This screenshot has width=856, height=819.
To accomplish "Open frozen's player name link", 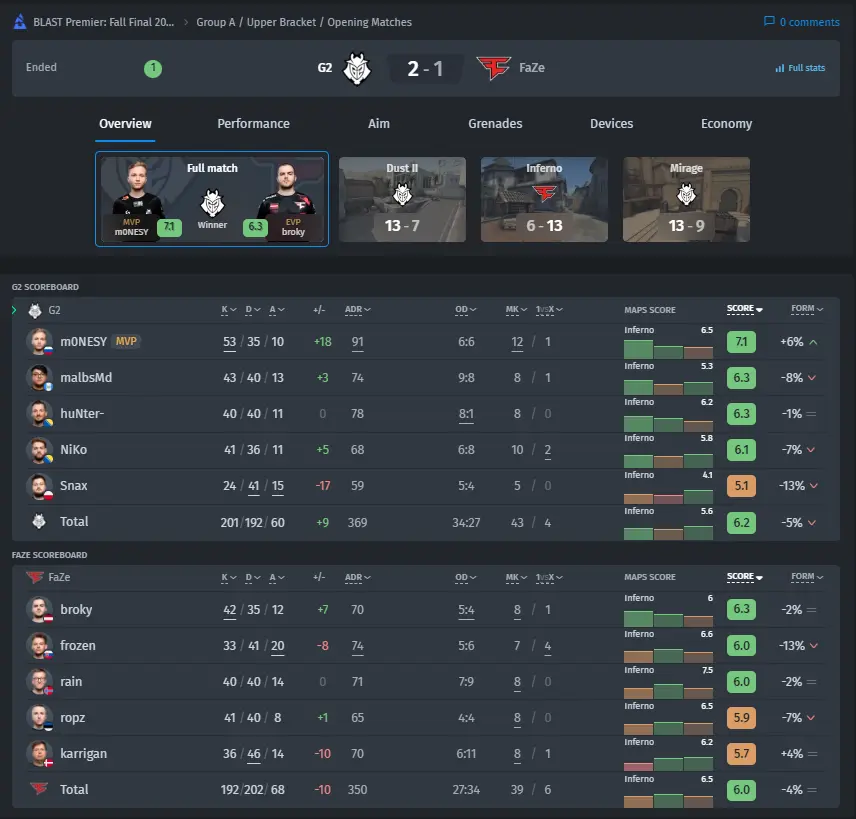I will [x=78, y=646].
